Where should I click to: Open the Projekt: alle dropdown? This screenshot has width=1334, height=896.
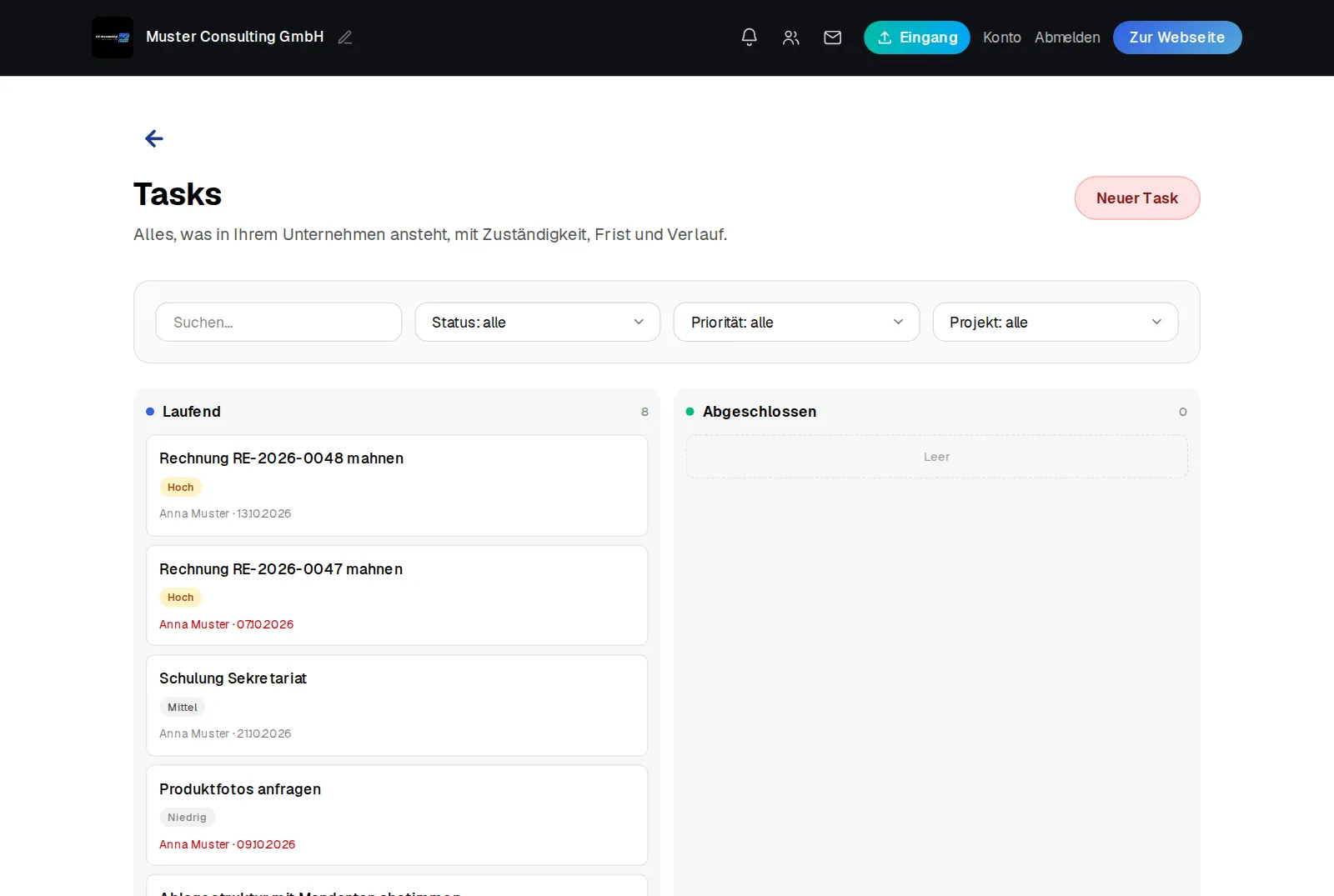[x=1056, y=322]
